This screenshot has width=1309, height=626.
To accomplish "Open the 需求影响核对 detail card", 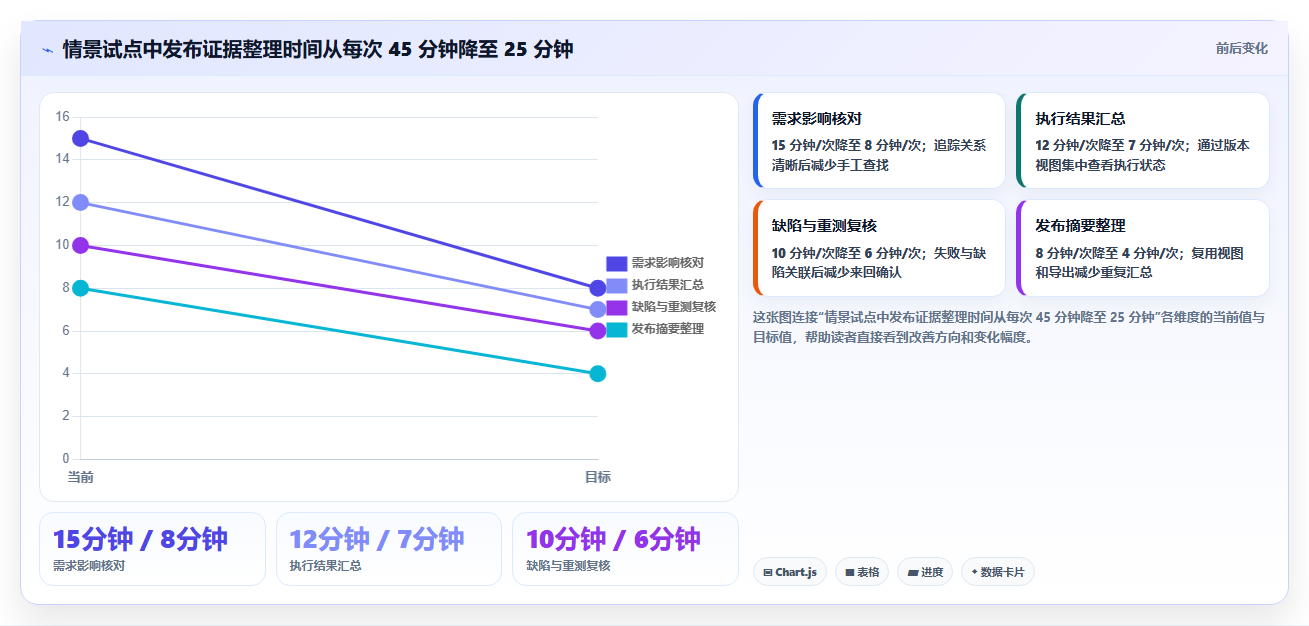I will 879,140.
